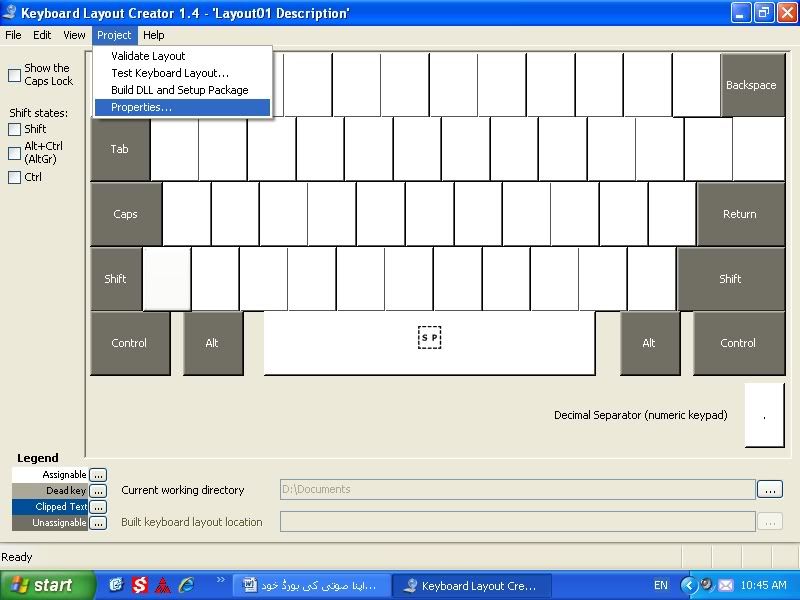Viewport: 800px width, 600px height.
Task: Click the round tray icon beside the envelope
Action: tap(707, 584)
